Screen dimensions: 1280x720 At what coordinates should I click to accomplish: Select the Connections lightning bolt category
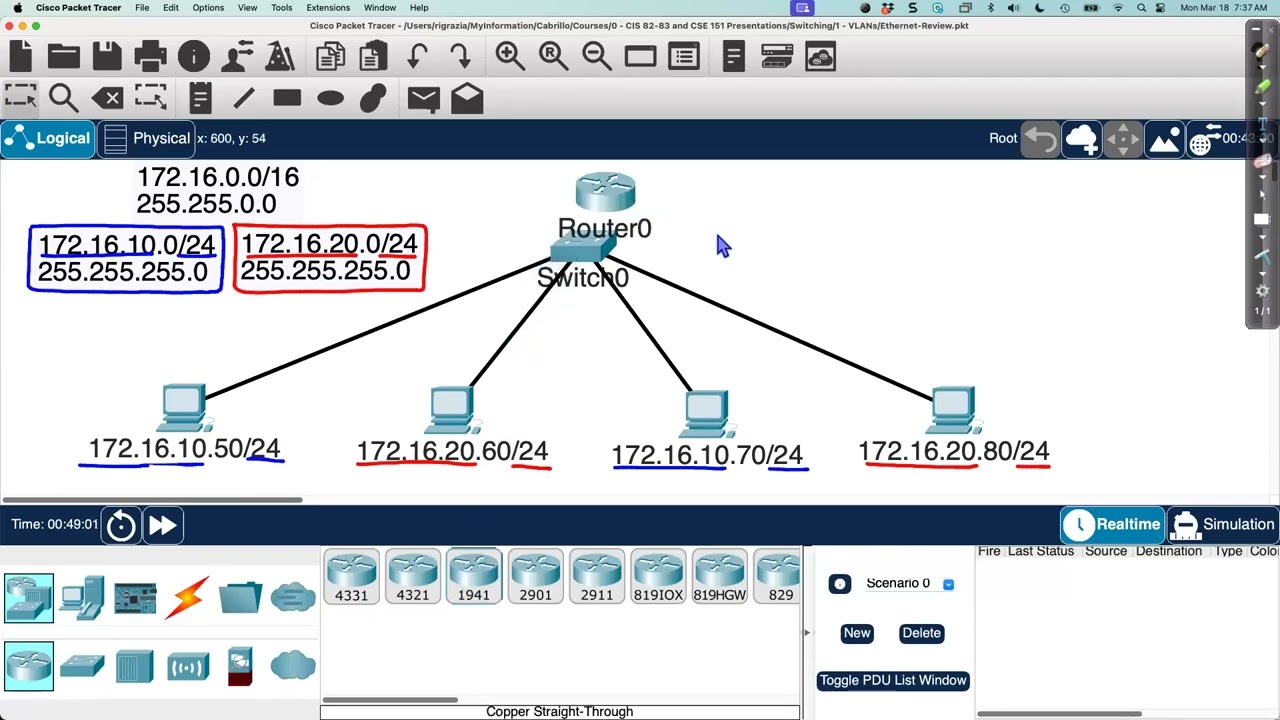pos(187,597)
